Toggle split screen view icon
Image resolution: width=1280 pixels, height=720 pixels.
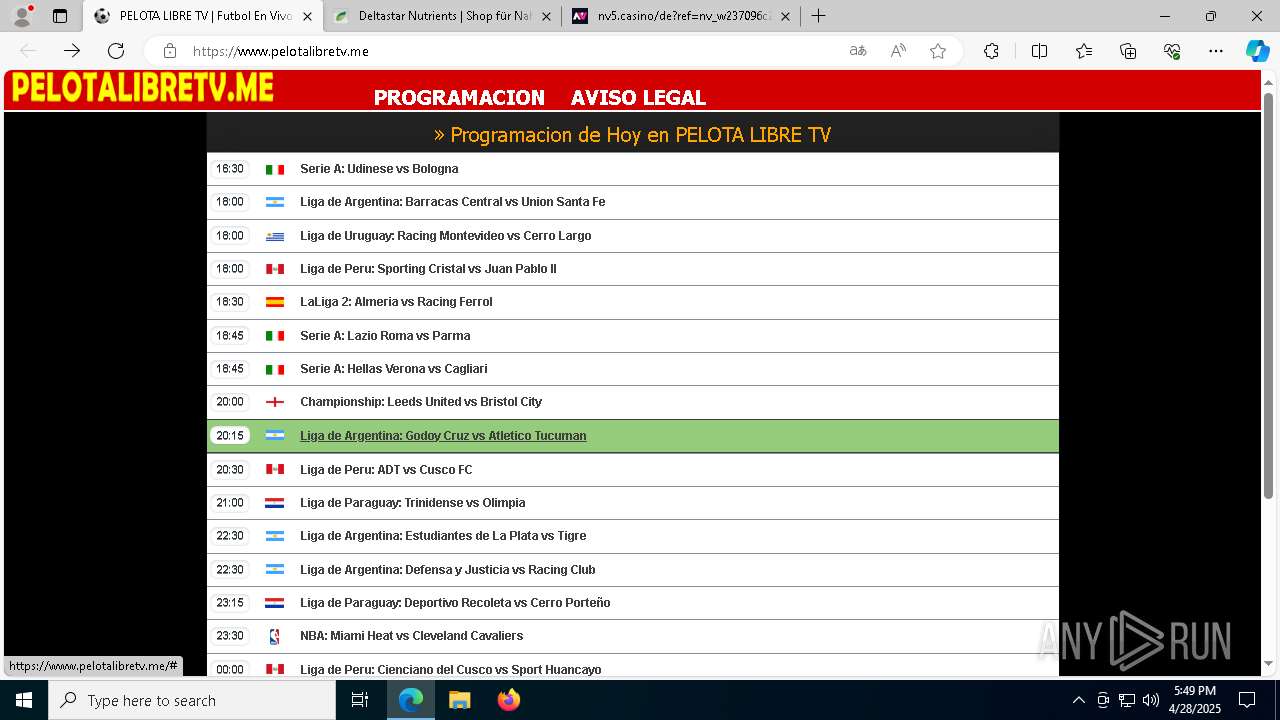point(1039,51)
